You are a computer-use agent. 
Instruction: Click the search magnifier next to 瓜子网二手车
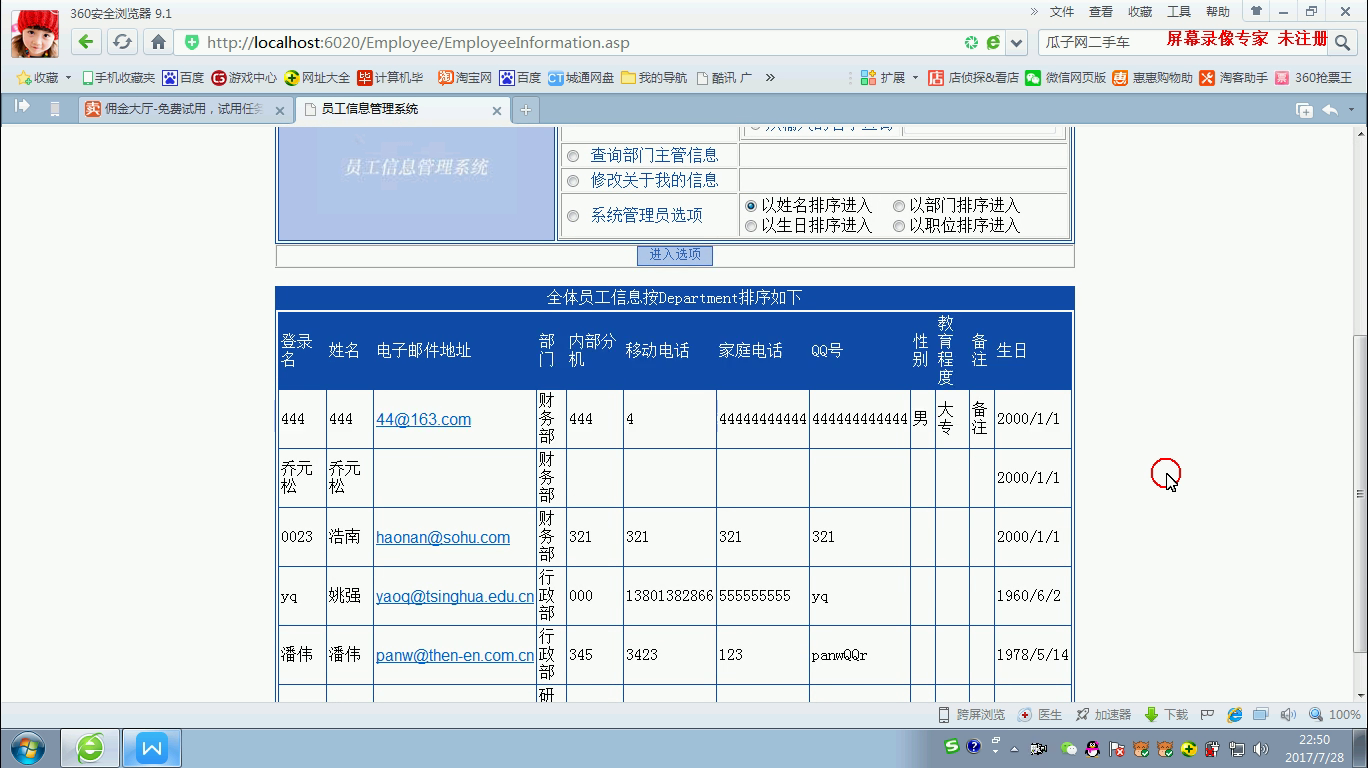pyautogui.click(x=1343, y=42)
